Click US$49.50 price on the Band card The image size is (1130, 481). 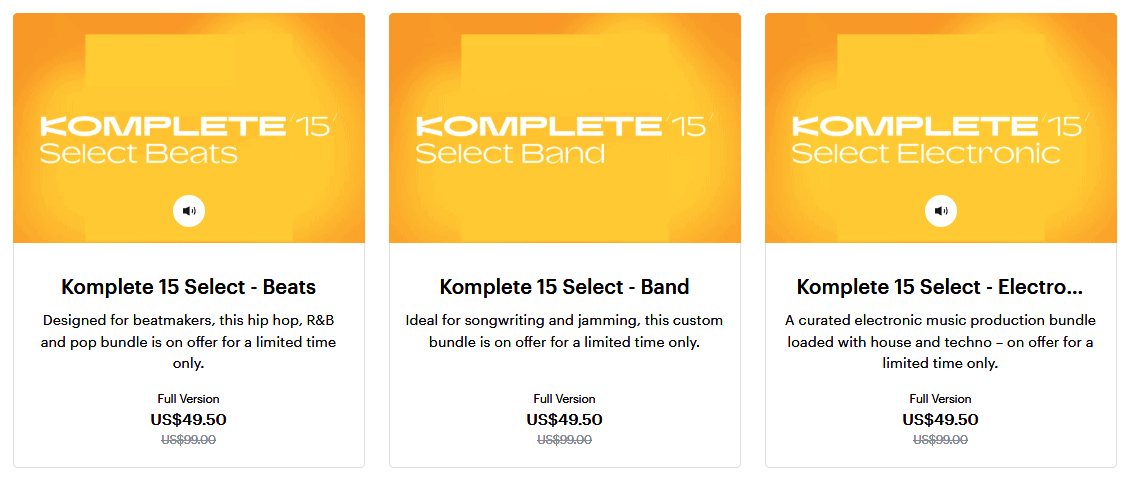click(x=564, y=420)
